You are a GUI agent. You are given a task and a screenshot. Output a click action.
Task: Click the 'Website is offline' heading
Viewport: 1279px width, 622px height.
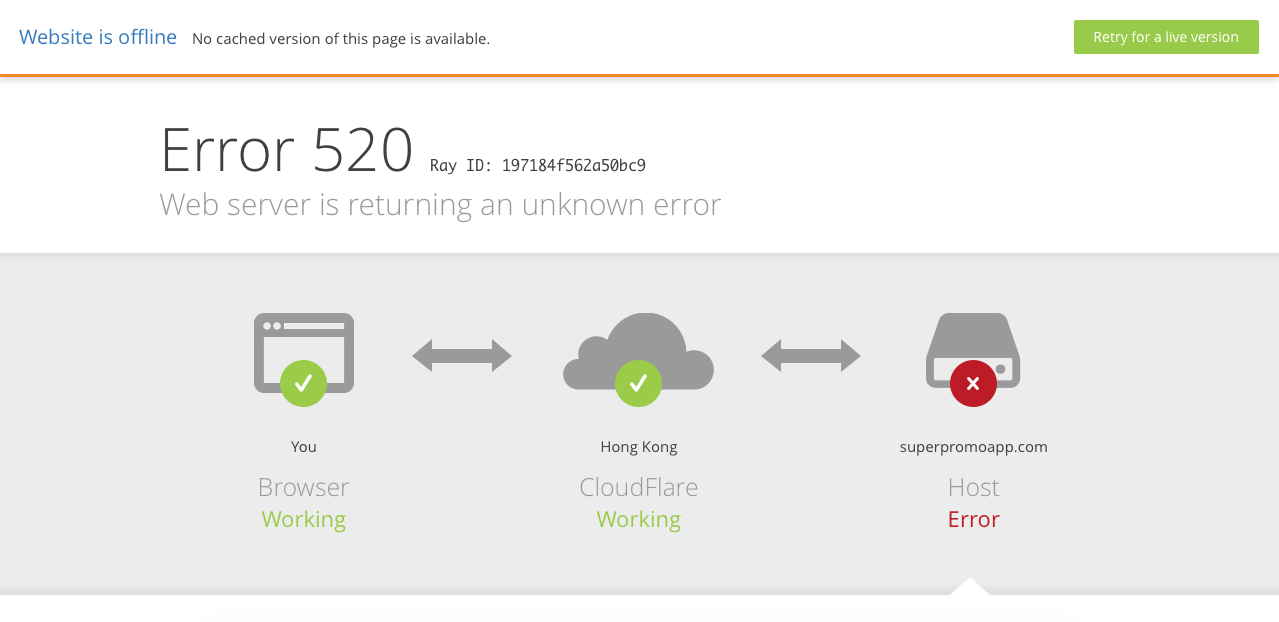[98, 37]
